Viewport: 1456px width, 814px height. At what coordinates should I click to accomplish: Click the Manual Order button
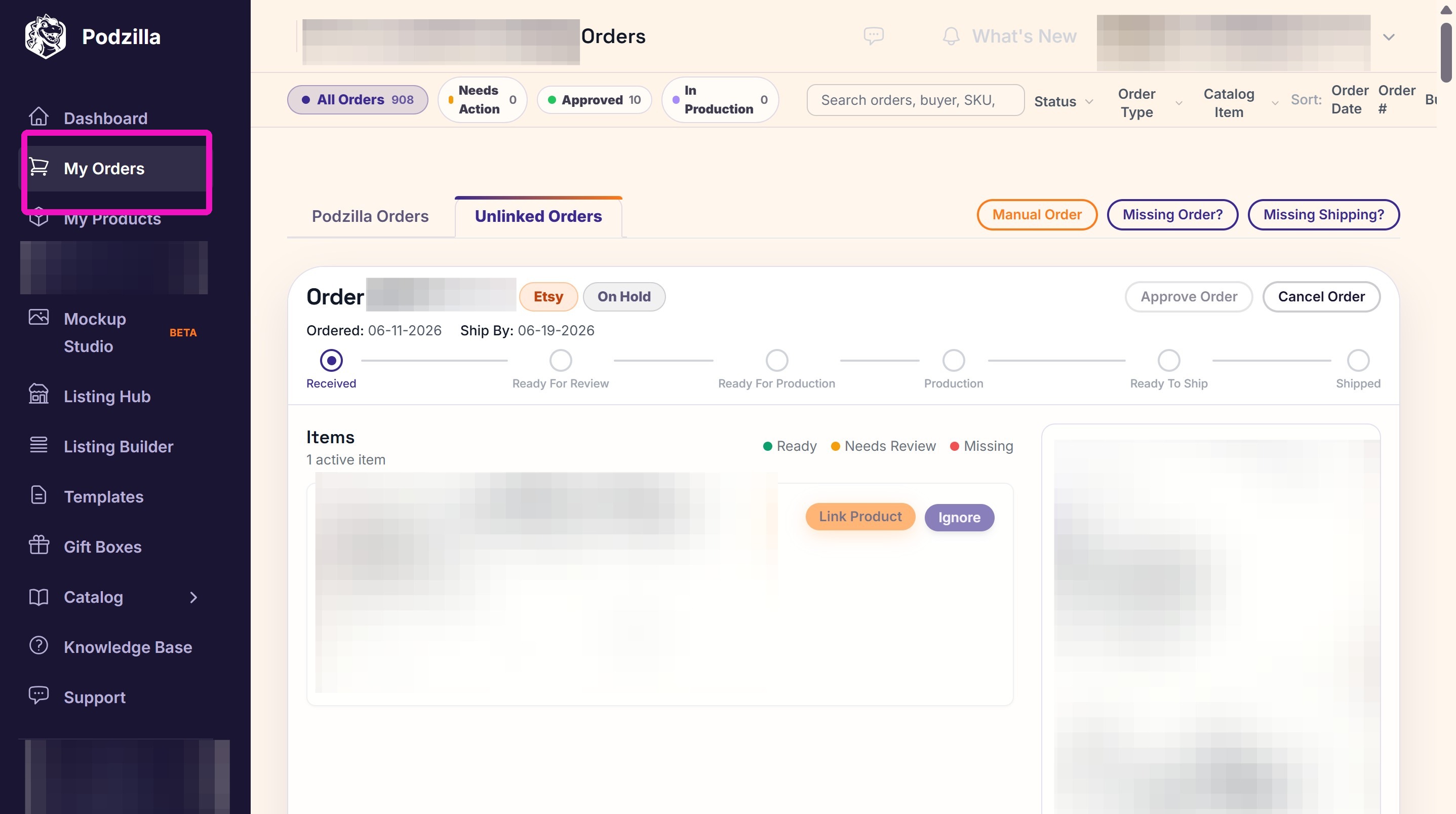point(1037,215)
